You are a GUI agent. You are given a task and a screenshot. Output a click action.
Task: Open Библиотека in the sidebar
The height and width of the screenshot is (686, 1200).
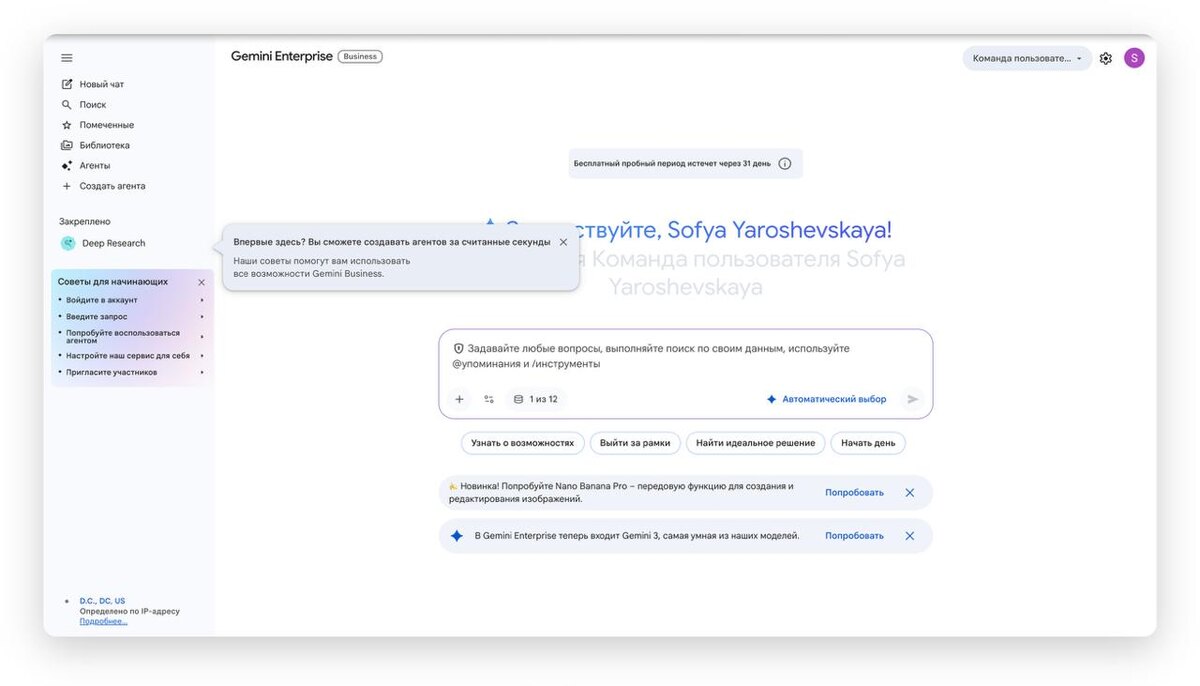[105, 145]
